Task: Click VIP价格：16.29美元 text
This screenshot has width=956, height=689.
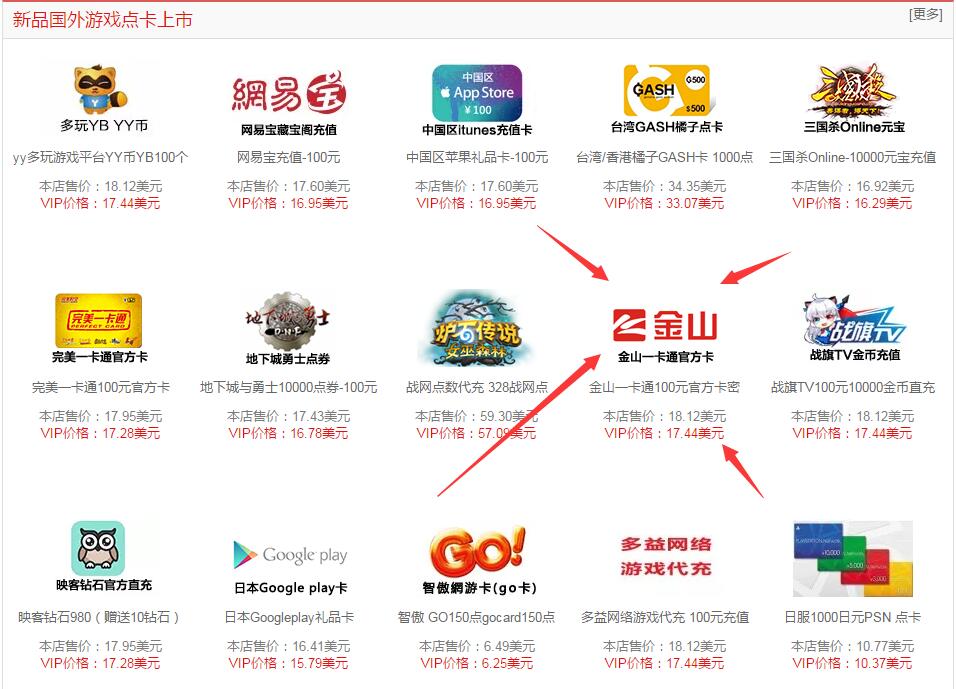Action: (x=852, y=203)
